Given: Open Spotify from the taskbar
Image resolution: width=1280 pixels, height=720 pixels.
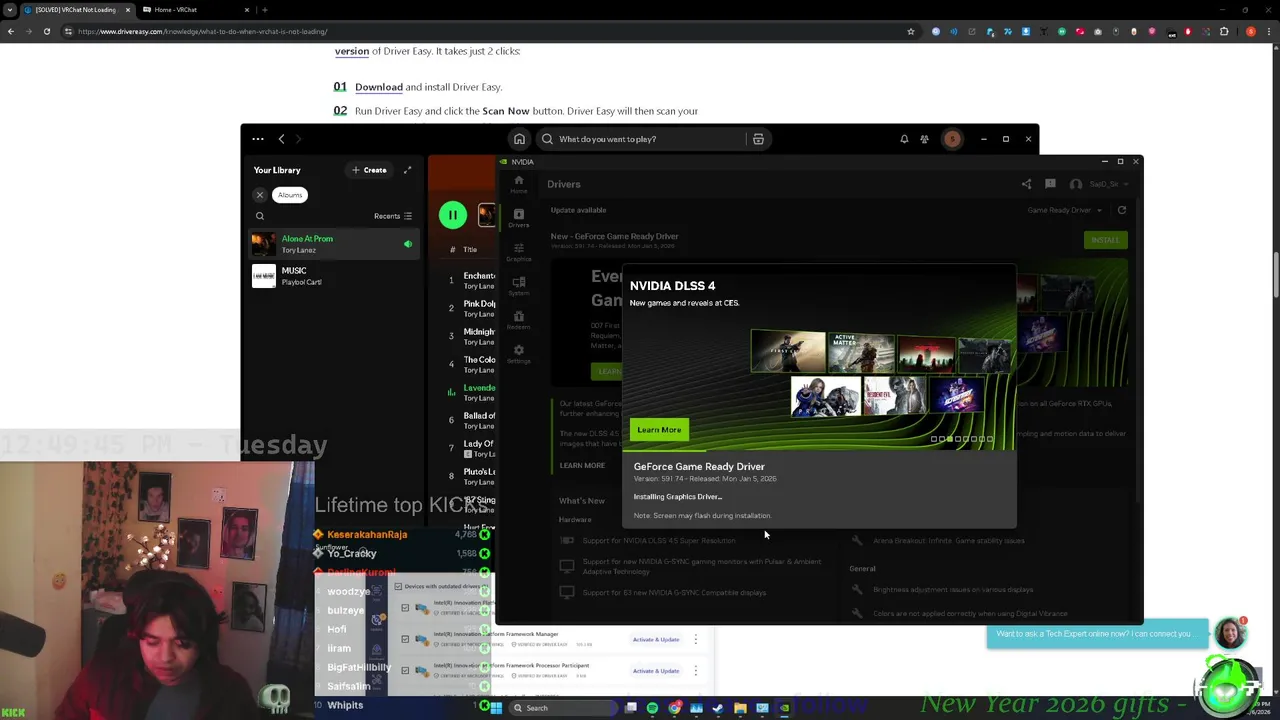Looking at the screenshot, I should click(652, 708).
